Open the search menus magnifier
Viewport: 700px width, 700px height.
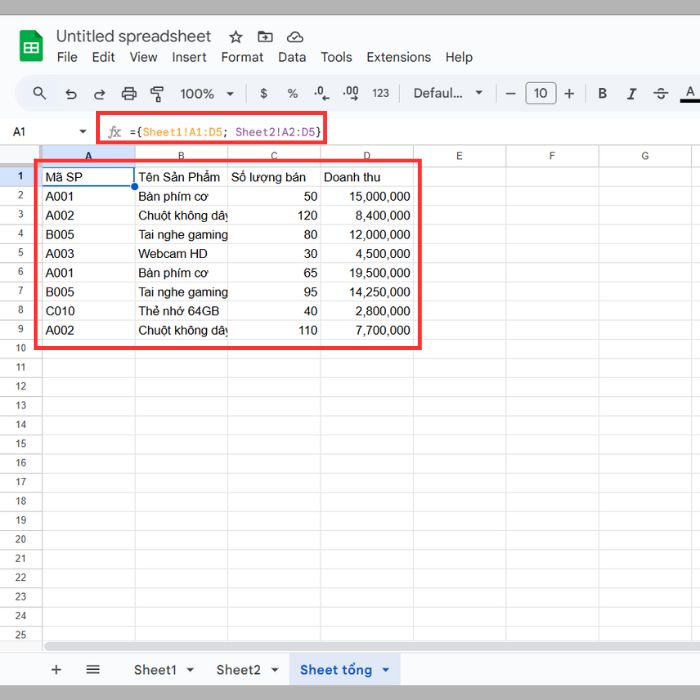[x=39, y=93]
